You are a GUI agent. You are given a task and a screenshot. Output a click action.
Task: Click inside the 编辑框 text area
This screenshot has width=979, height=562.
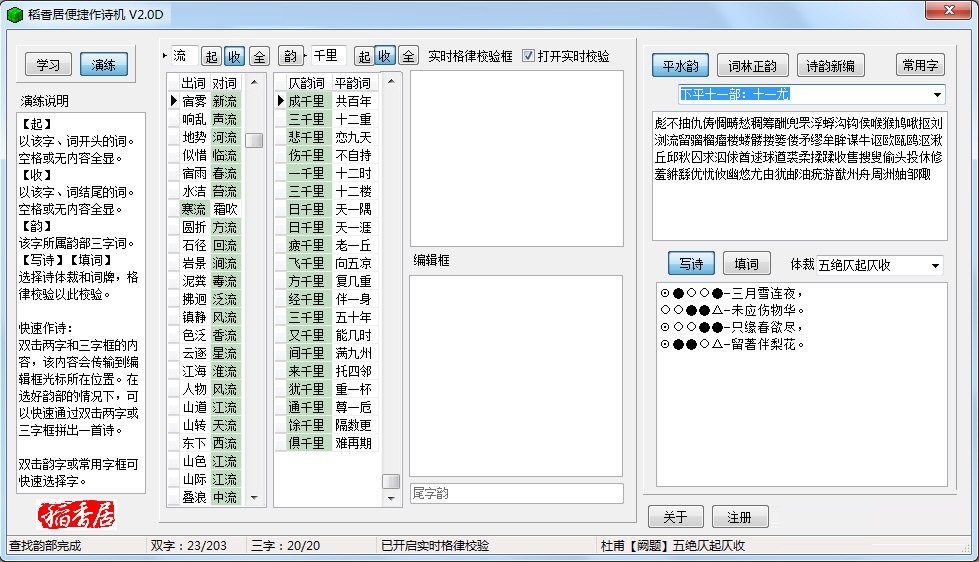tap(516, 376)
